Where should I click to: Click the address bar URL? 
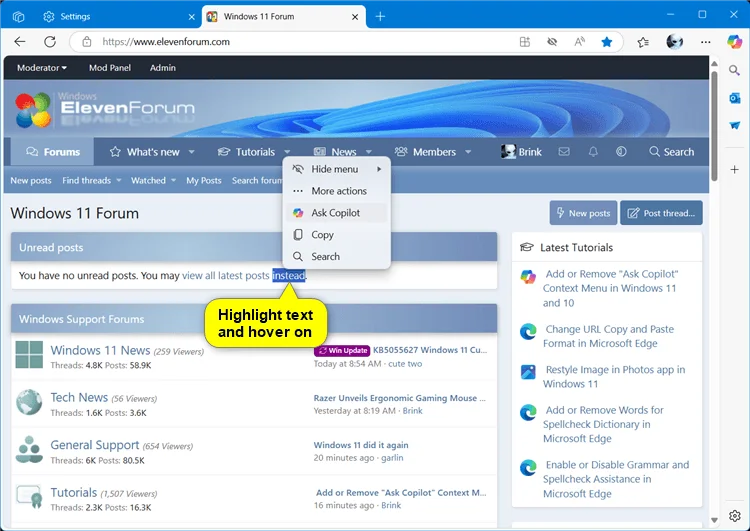pos(166,42)
